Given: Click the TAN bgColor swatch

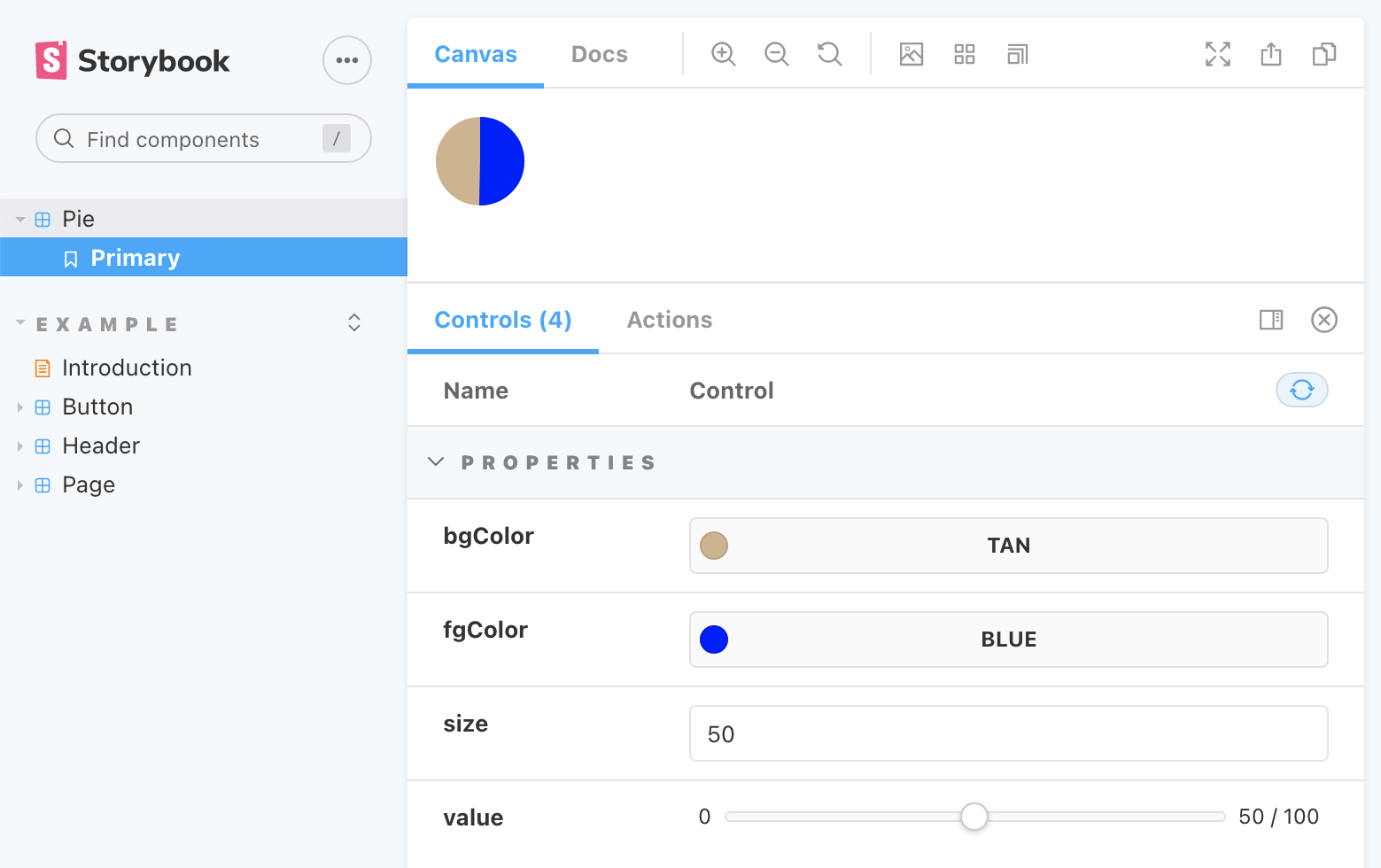Looking at the screenshot, I should click(714, 546).
